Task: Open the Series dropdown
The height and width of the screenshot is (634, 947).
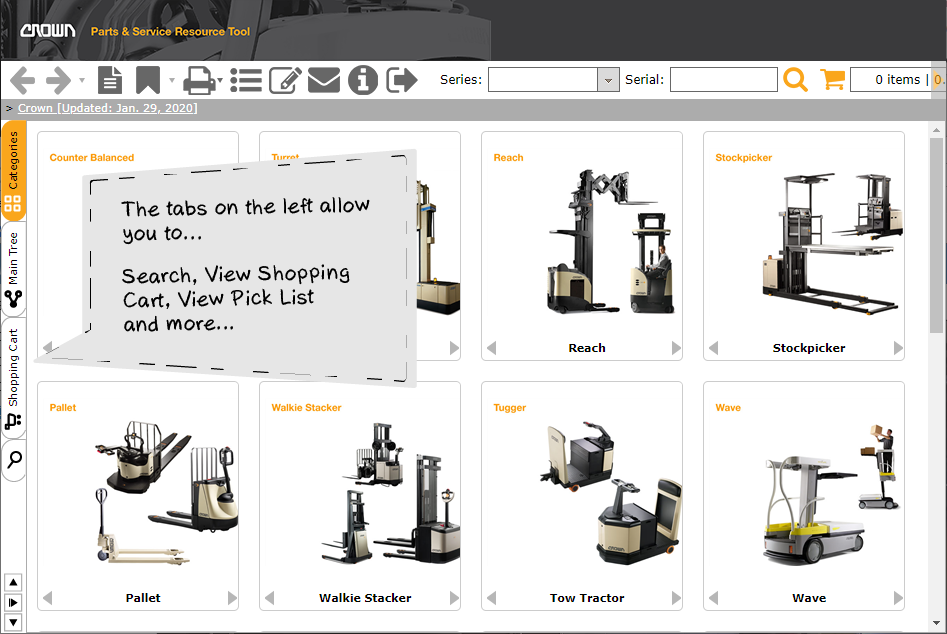Action: coord(606,79)
